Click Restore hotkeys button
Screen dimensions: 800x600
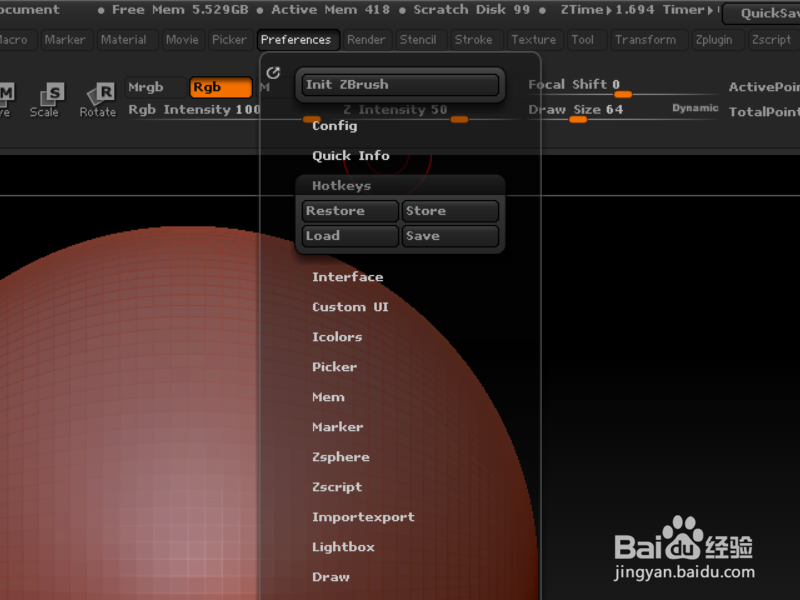point(350,211)
